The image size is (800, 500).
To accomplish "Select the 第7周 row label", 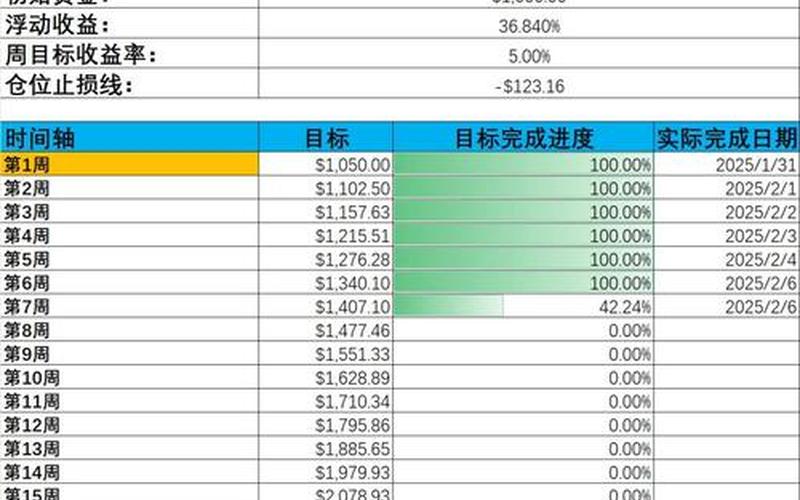I will [x=130, y=306].
